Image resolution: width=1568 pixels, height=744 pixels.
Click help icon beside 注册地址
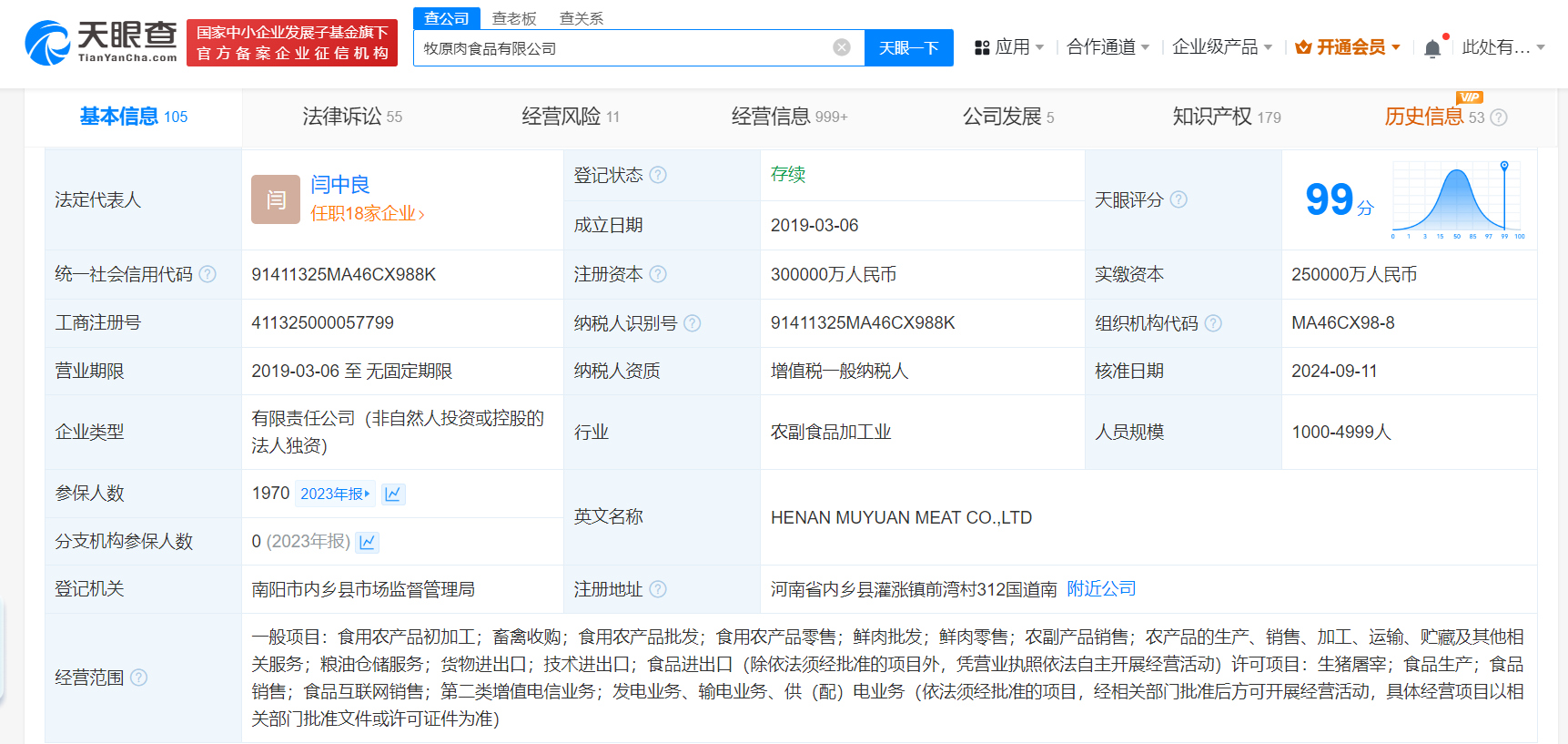click(x=658, y=589)
